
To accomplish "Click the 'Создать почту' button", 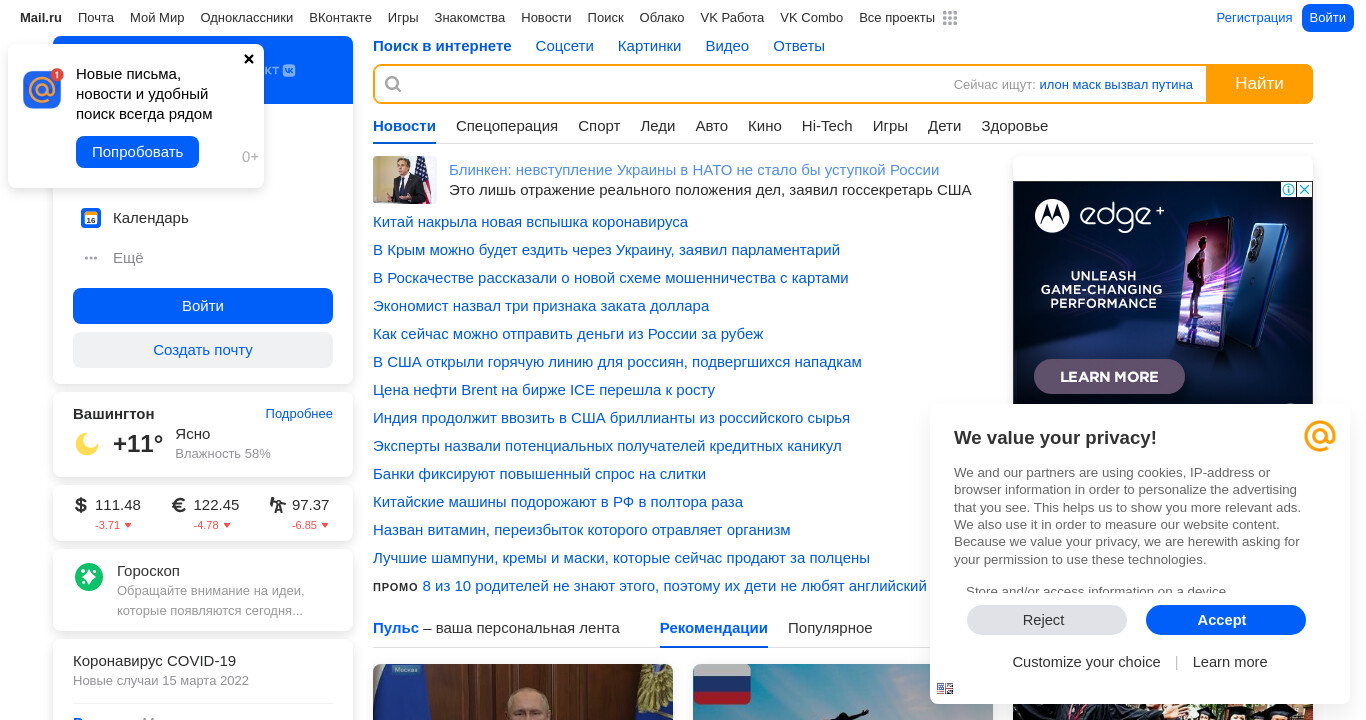I will pyautogui.click(x=203, y=350).
